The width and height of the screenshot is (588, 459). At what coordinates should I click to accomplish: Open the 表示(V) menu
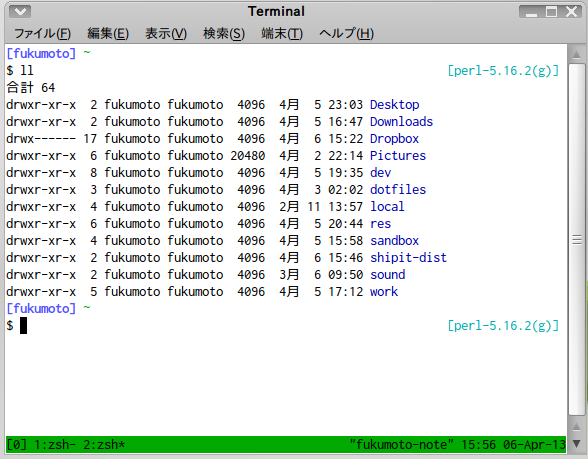(x=166, y=33)
